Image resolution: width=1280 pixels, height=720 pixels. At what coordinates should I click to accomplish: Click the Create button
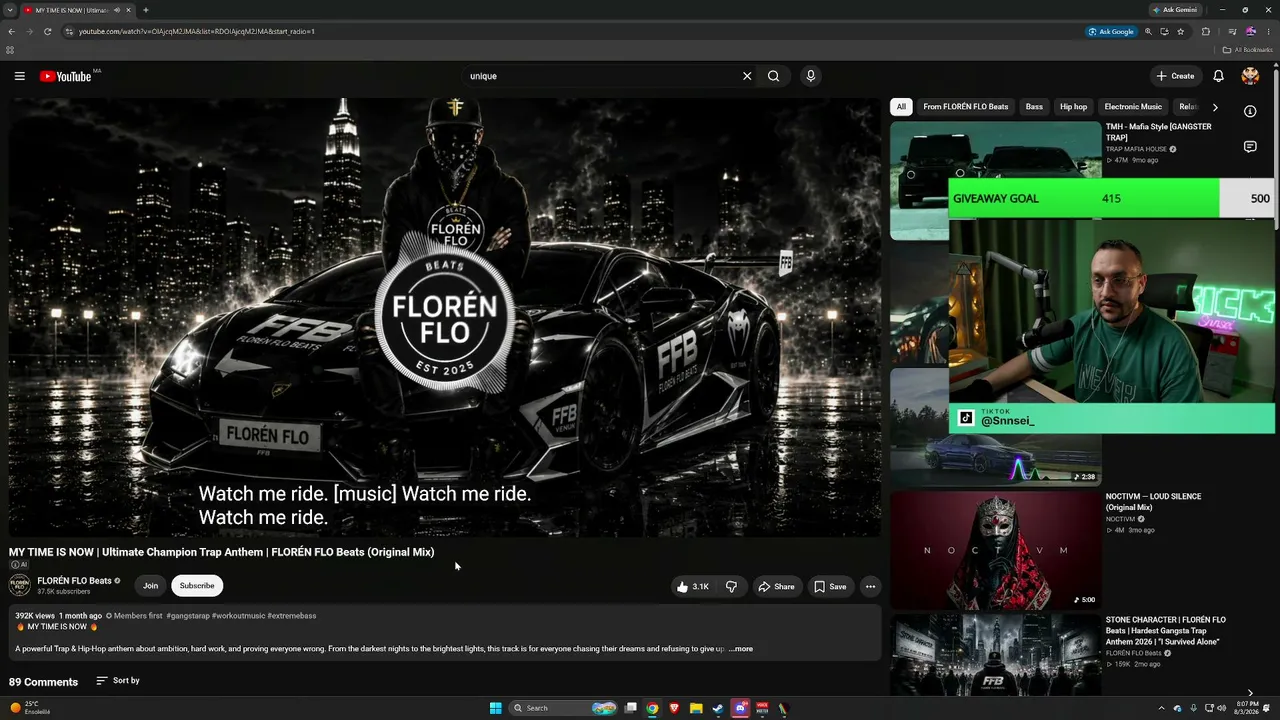(1175, 76)
